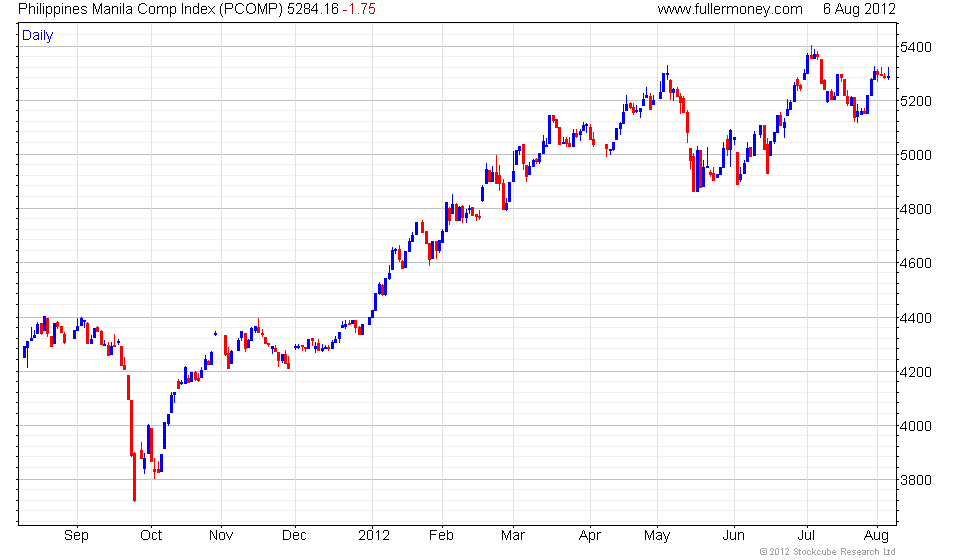The width and height of the screenshot is (980, 560).
Task: Click the isolated blue candle just before November
Action: [x=216, y=333]
